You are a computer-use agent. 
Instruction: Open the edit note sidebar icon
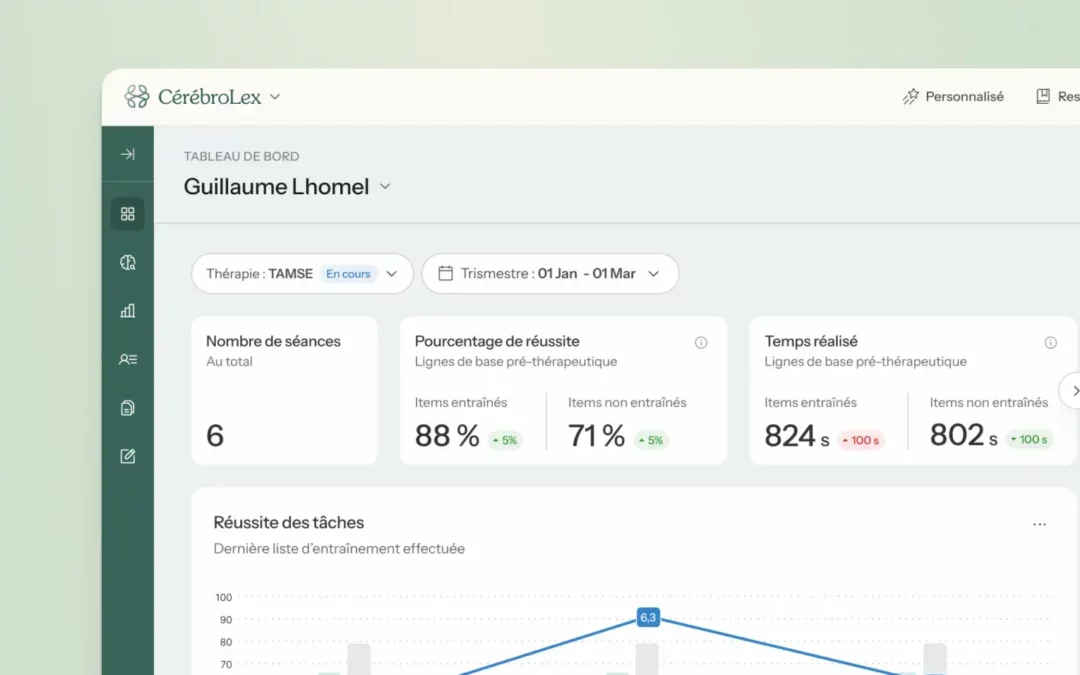(127, 456)
